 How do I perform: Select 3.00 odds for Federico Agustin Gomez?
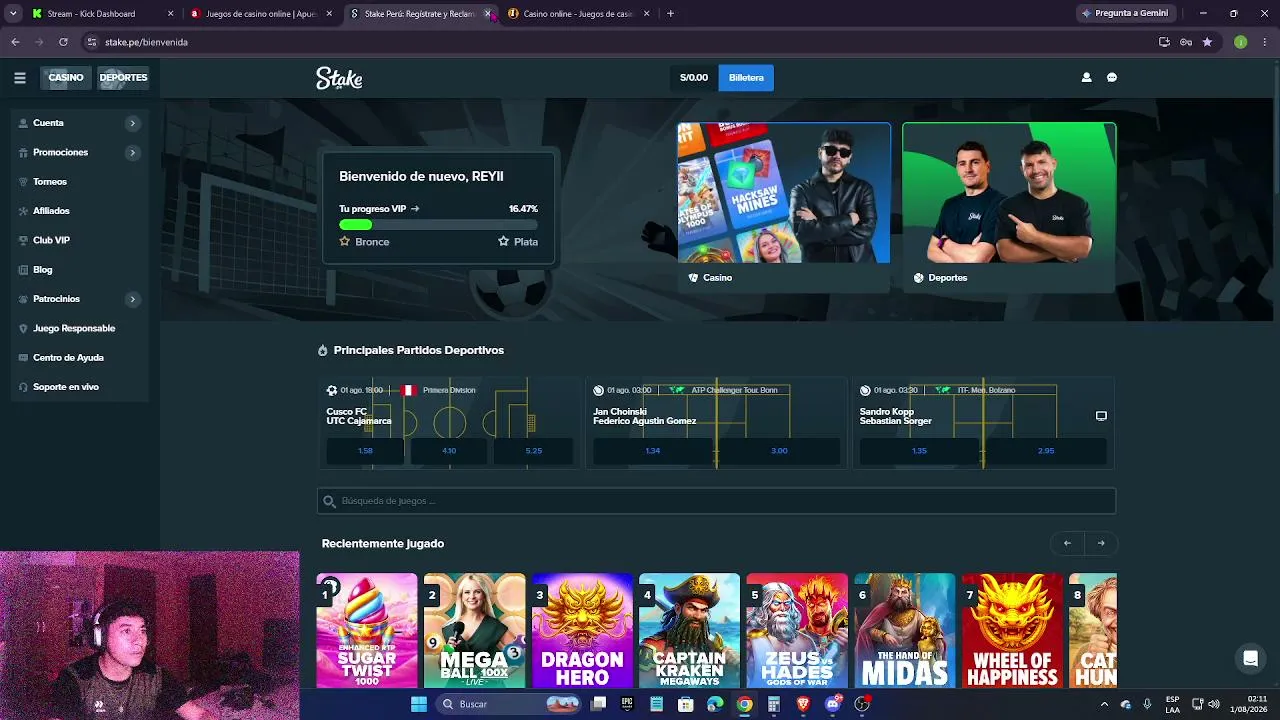pos(779,451)
